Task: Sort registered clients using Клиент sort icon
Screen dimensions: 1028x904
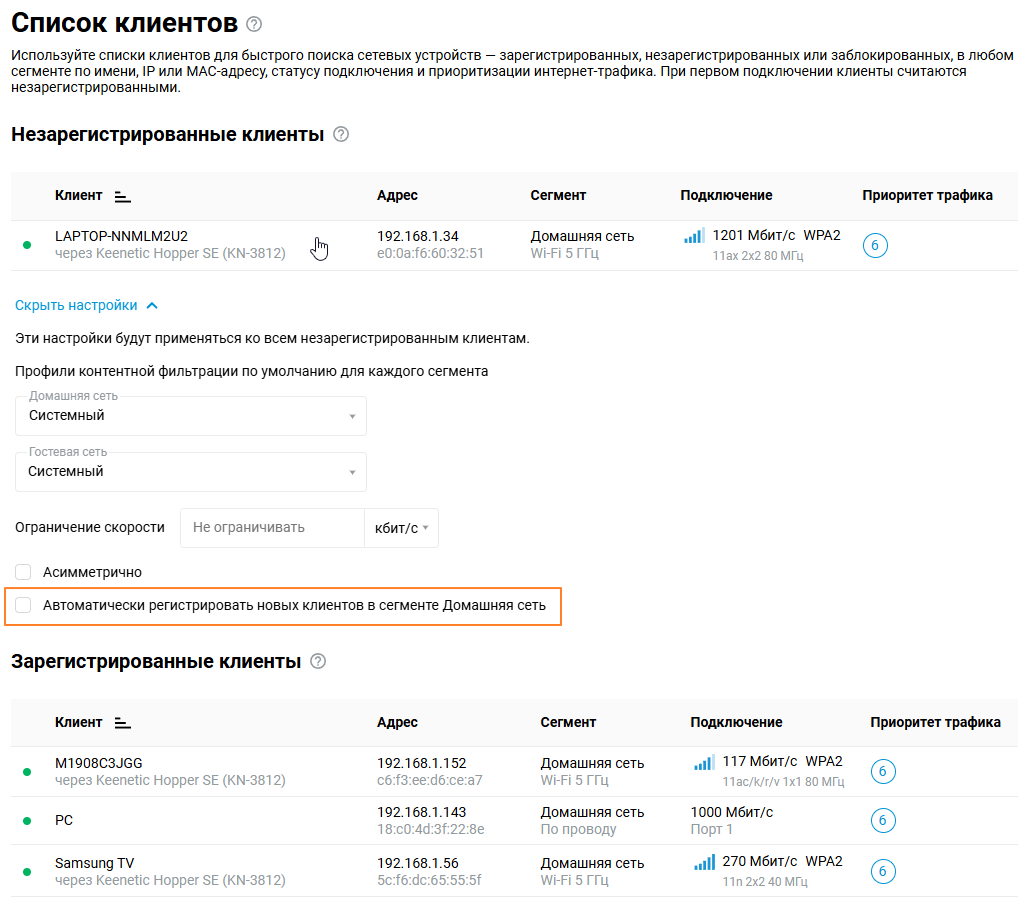Action: pos(123,722)
